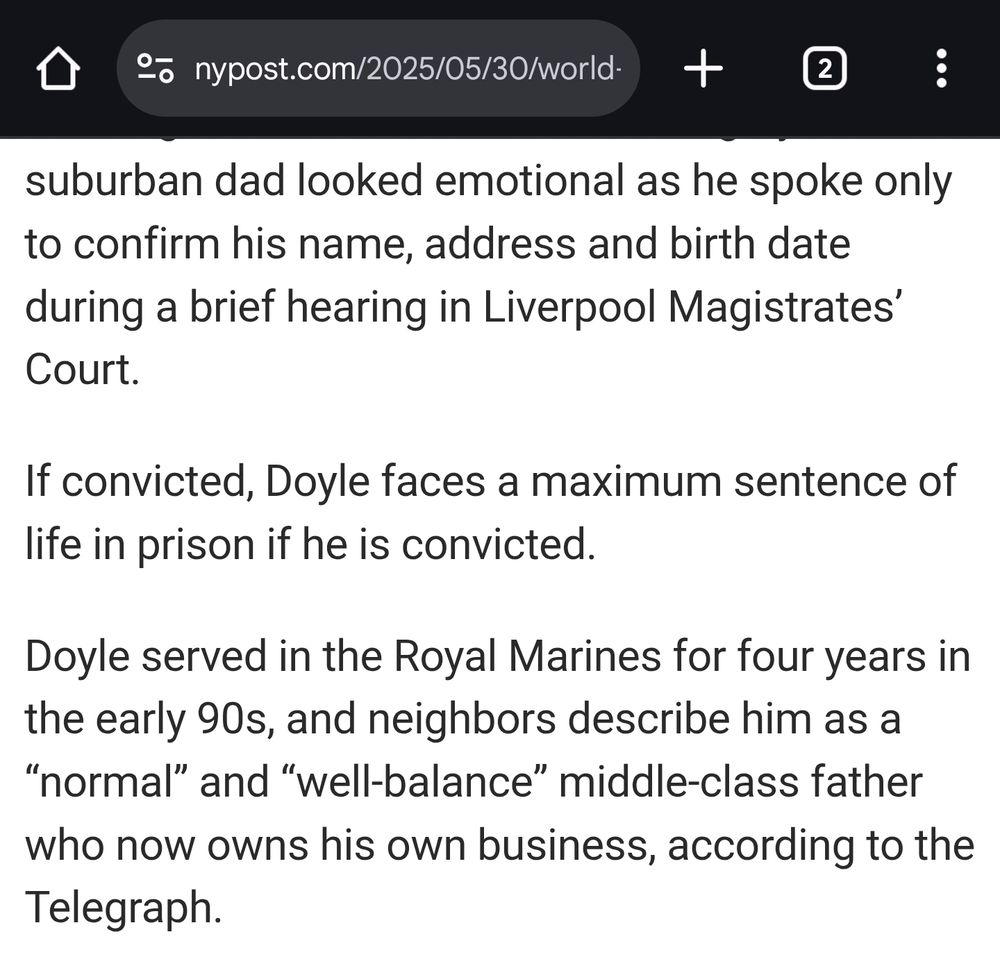1000x964 pixels.
Task: Open the three-dot browser overflow menu
Action: pos(938,68)
